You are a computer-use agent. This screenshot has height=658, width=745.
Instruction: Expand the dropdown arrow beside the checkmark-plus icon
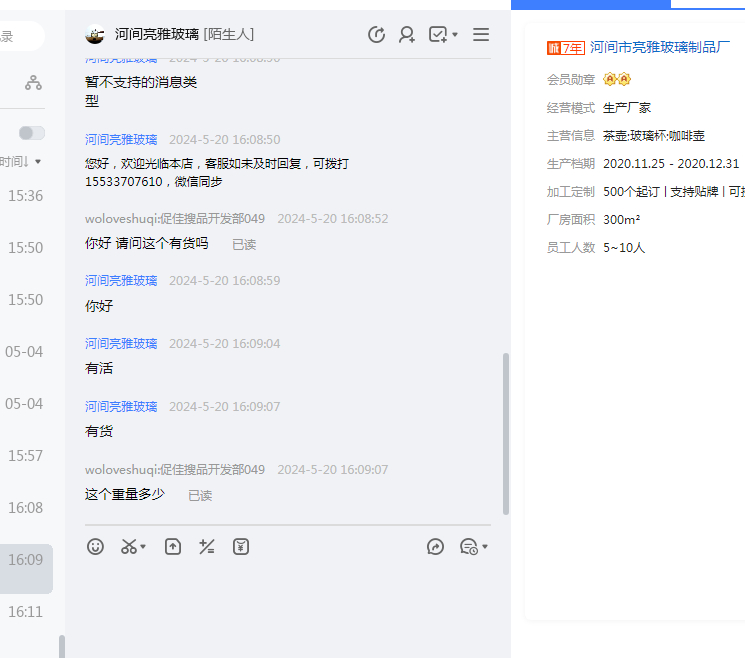pyautogui.click(x=455, y=35)
